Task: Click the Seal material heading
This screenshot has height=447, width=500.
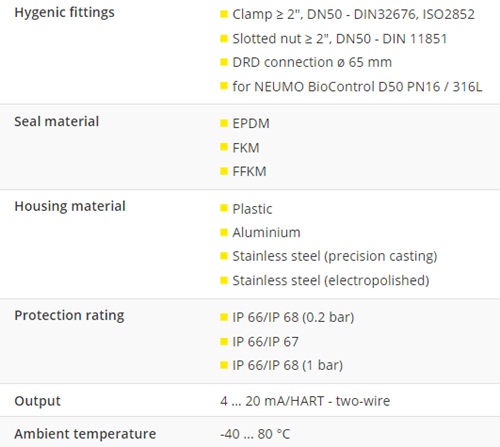Action: [x=57, y=121]
